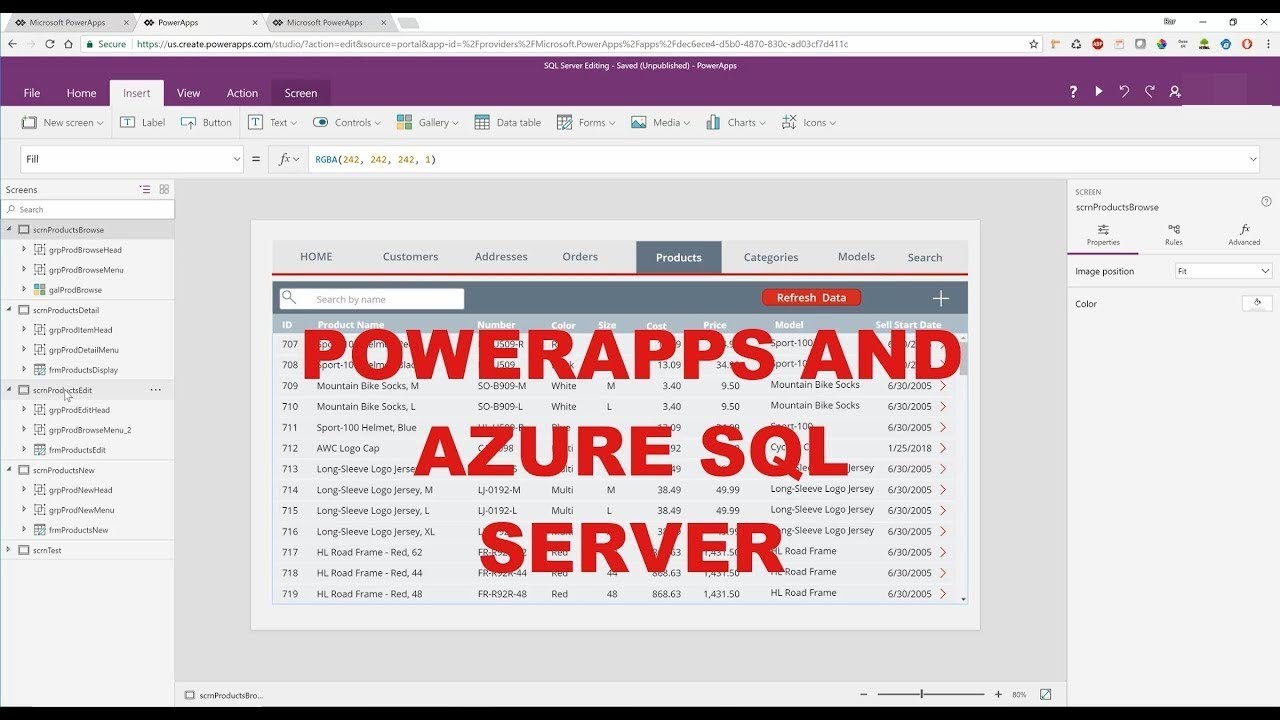Open the Charts dropdown
Screen dimensions: 1280x720
coord(735,122)
